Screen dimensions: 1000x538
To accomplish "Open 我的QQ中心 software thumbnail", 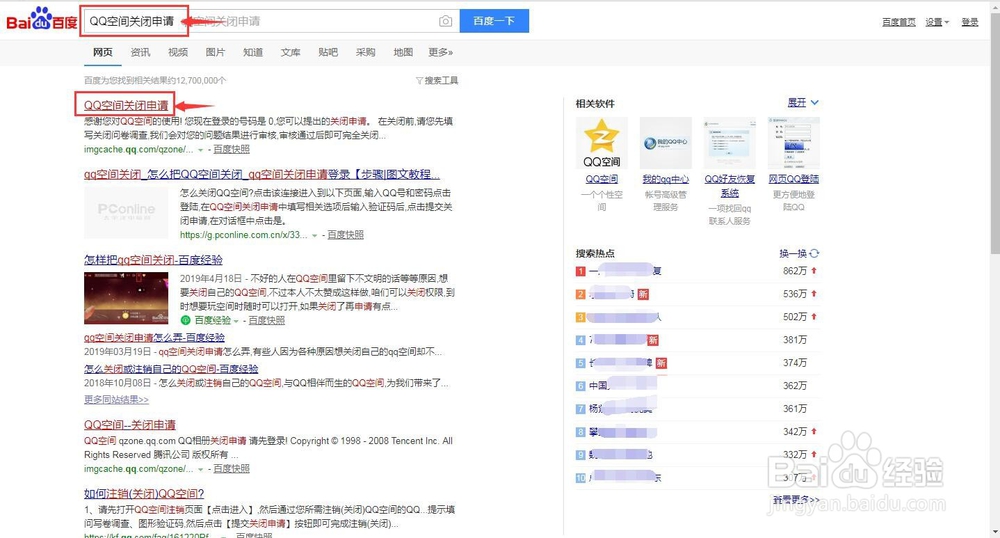I will 665,143.
